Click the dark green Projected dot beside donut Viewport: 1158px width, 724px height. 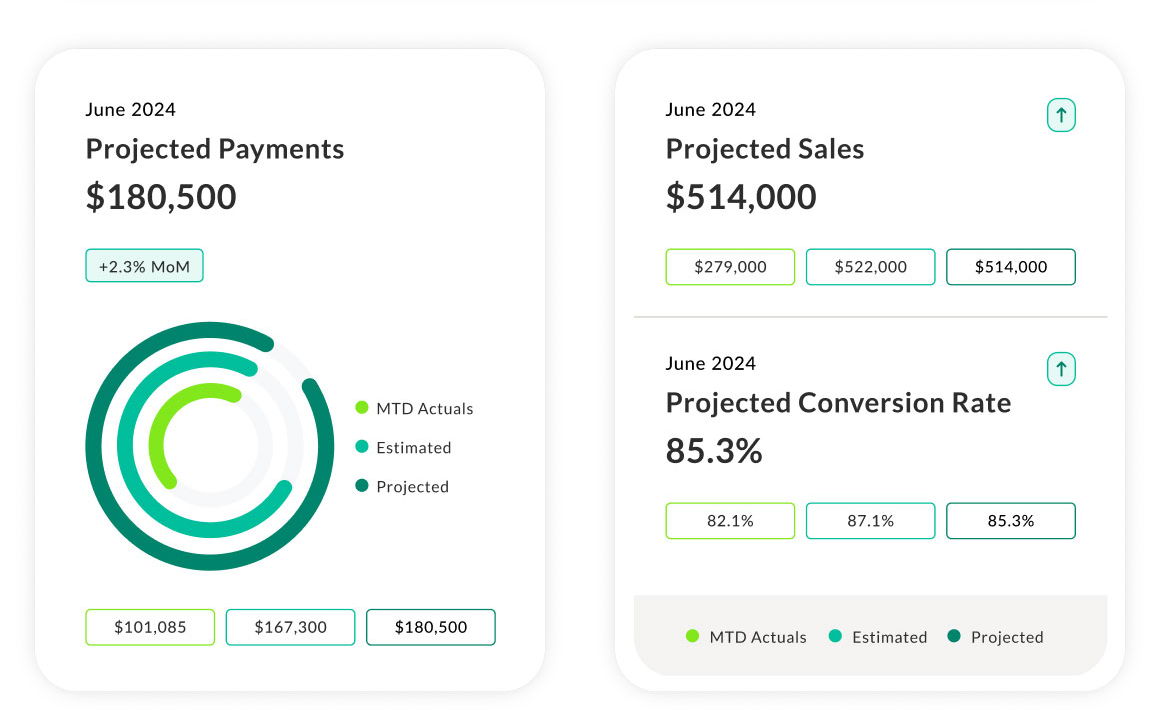362,486
